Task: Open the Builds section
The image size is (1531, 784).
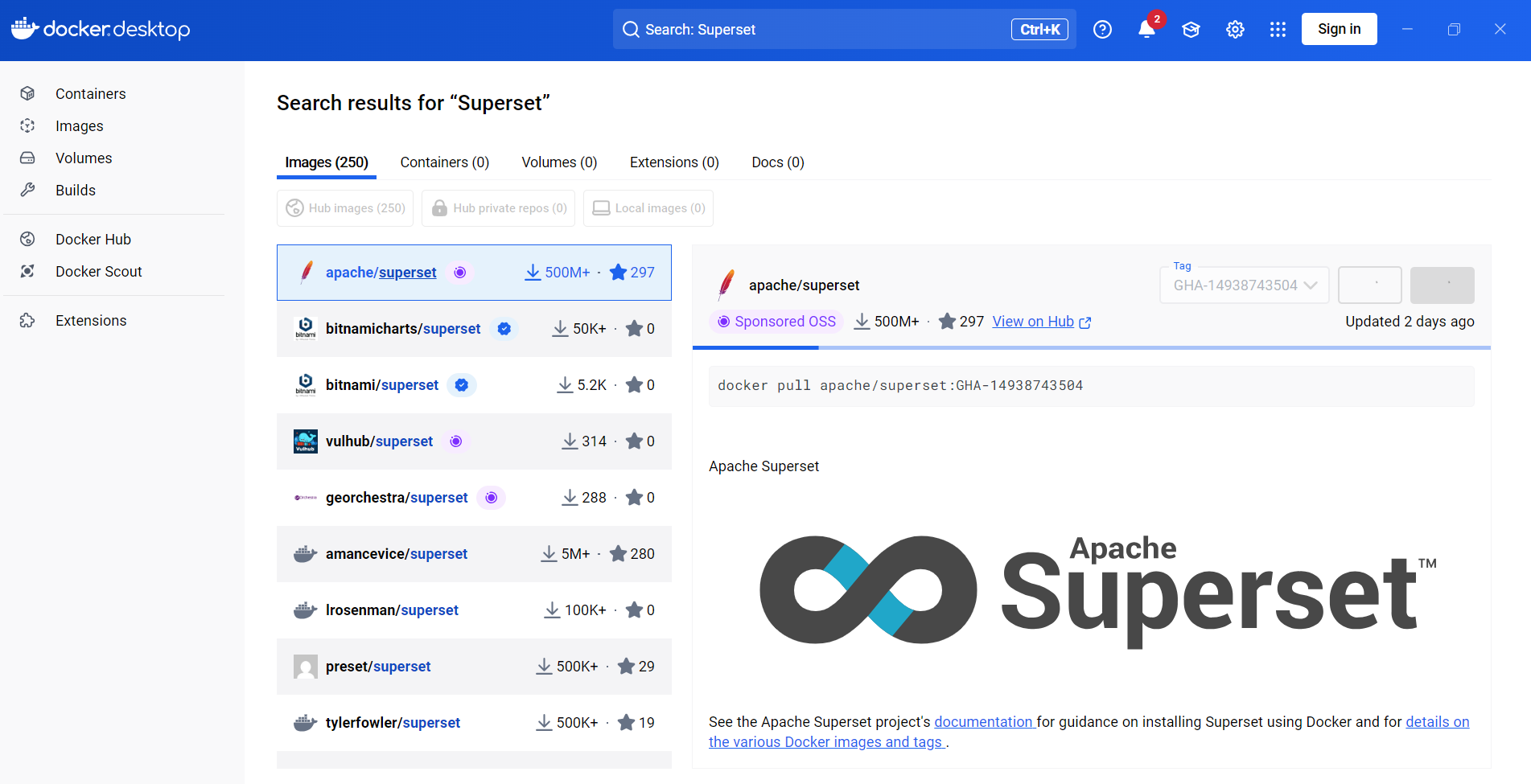Action: pos(76,190)
